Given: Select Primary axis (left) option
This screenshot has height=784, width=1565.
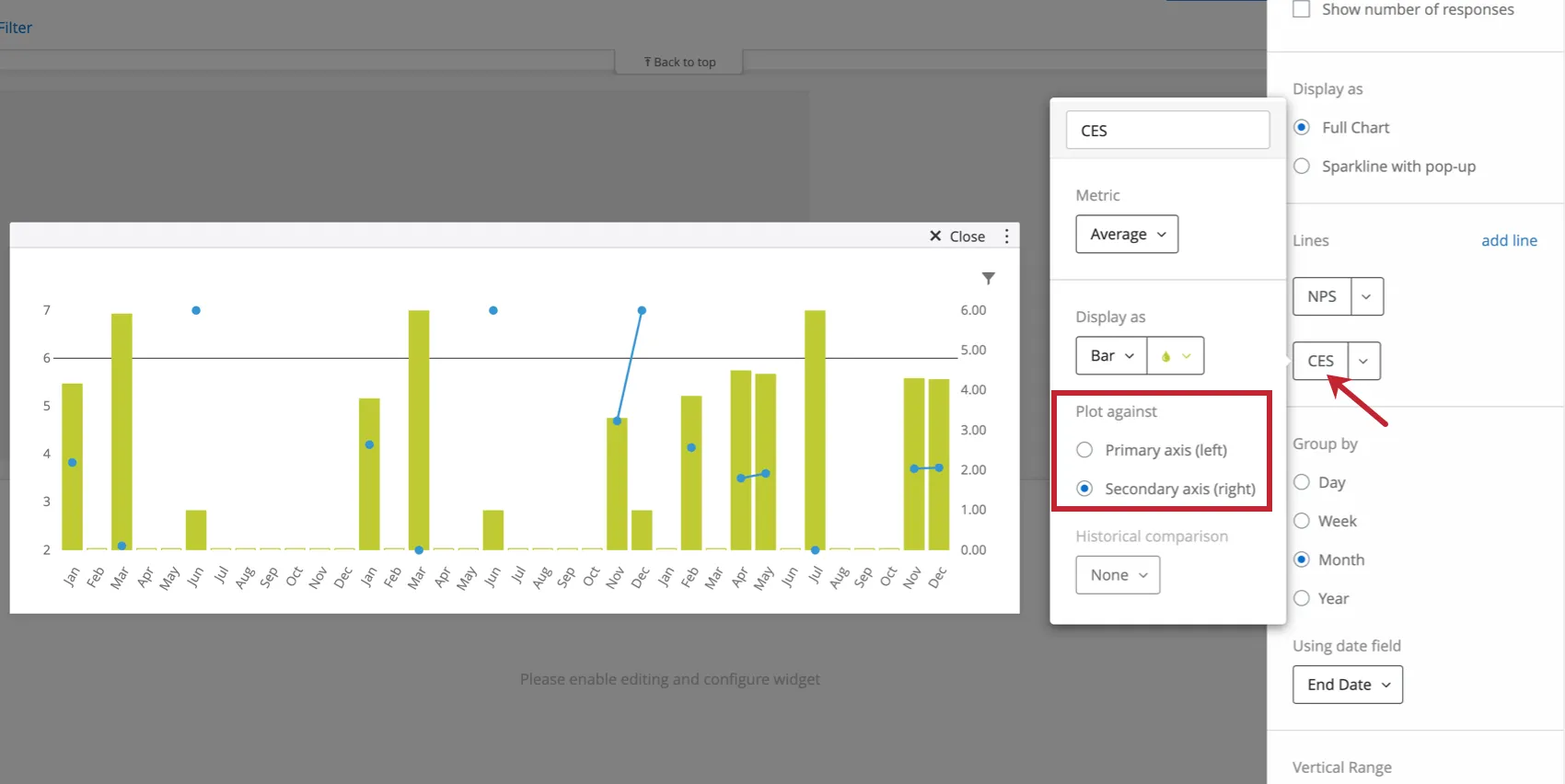Looking at the screenshot, I should pyautogui.click(x=1085, y=450).
